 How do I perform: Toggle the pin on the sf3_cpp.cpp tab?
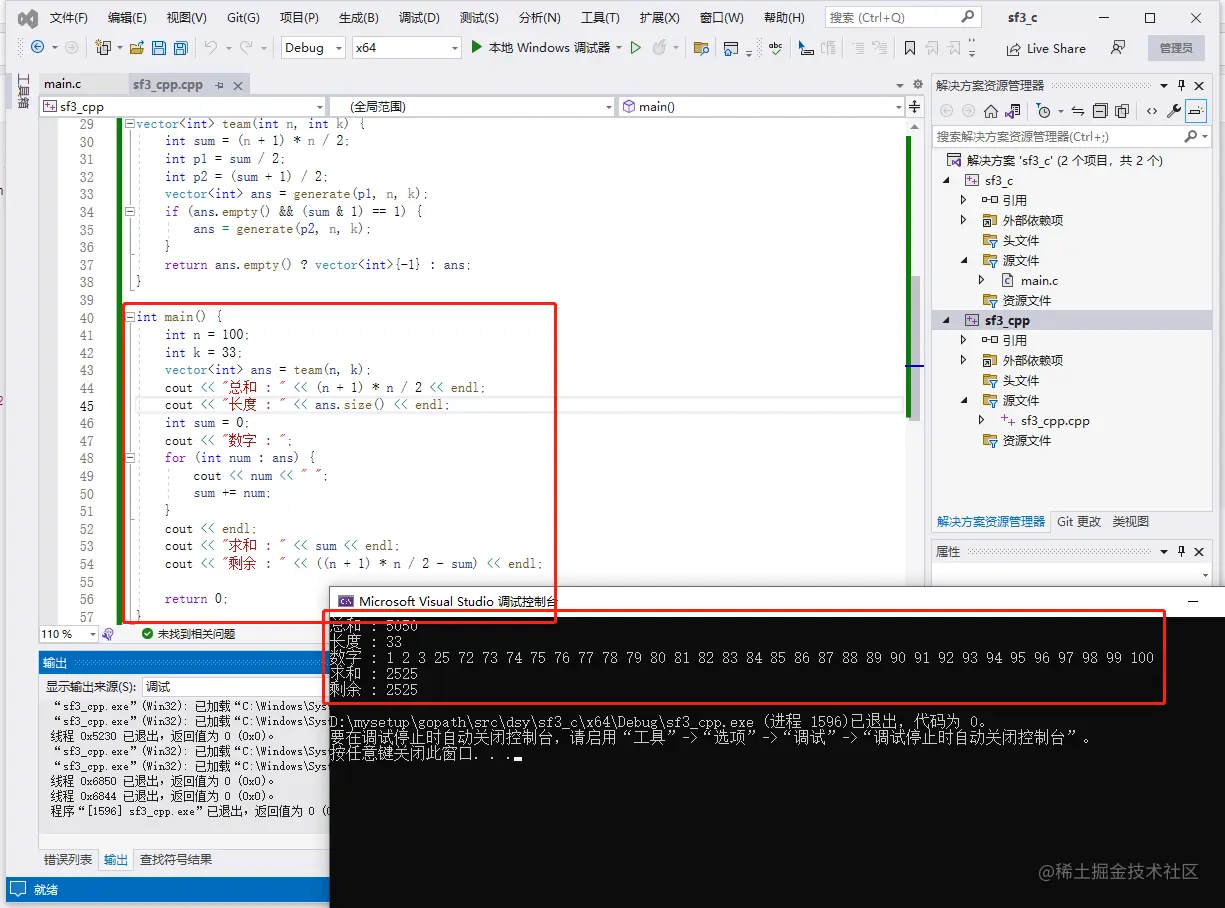tap(219, 85)
